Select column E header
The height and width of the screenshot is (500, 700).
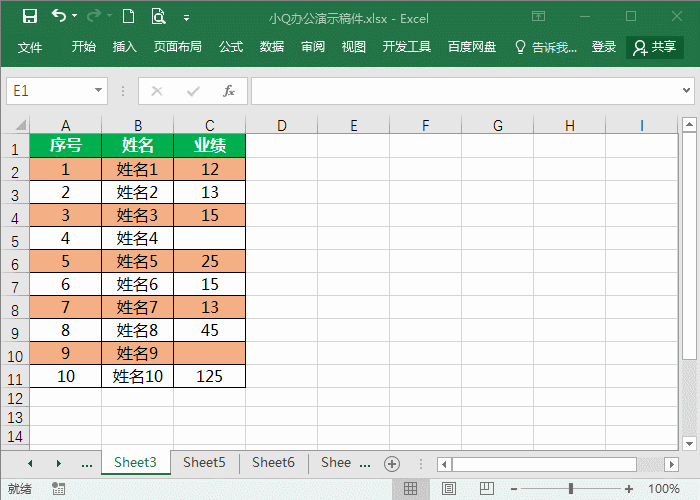click(354, 125)
